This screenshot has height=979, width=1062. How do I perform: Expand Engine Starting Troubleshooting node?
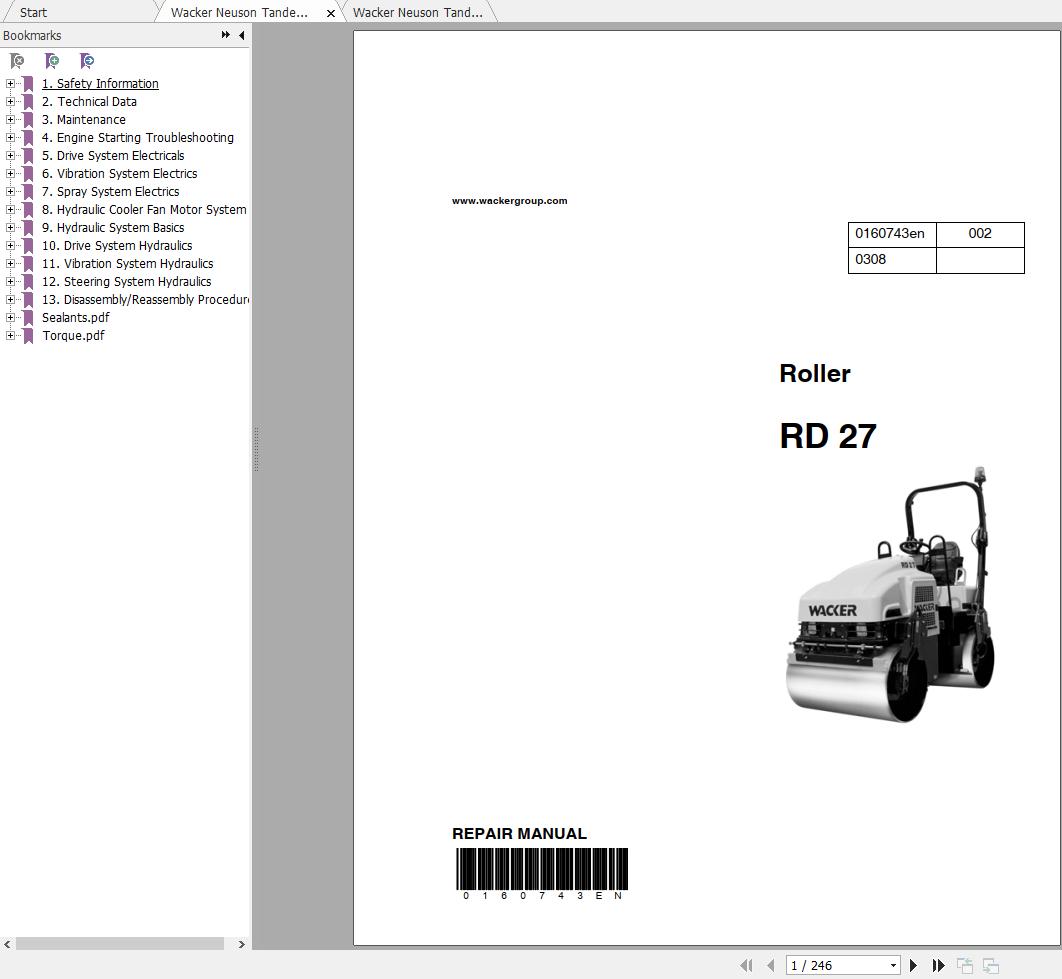pyautogui.click(x=10, y=138)
